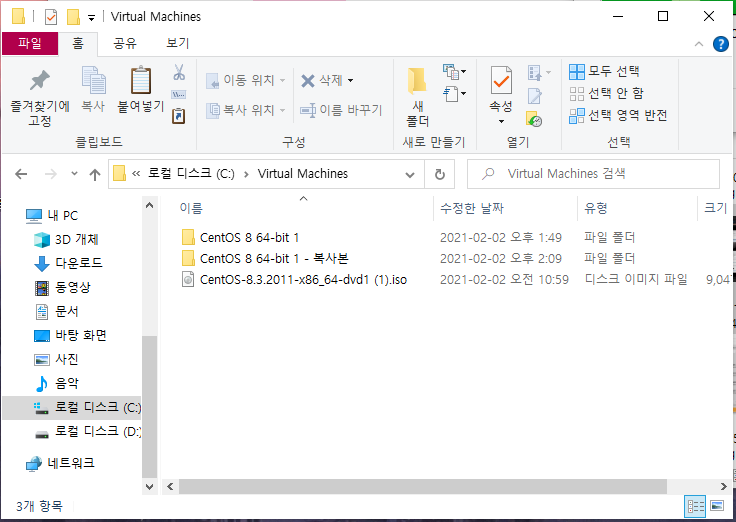Image resolution: width=736 pixels, height=522 pixels.
Task: Open 동영상 folder in navigation pane
Action: tap(63, 287)
